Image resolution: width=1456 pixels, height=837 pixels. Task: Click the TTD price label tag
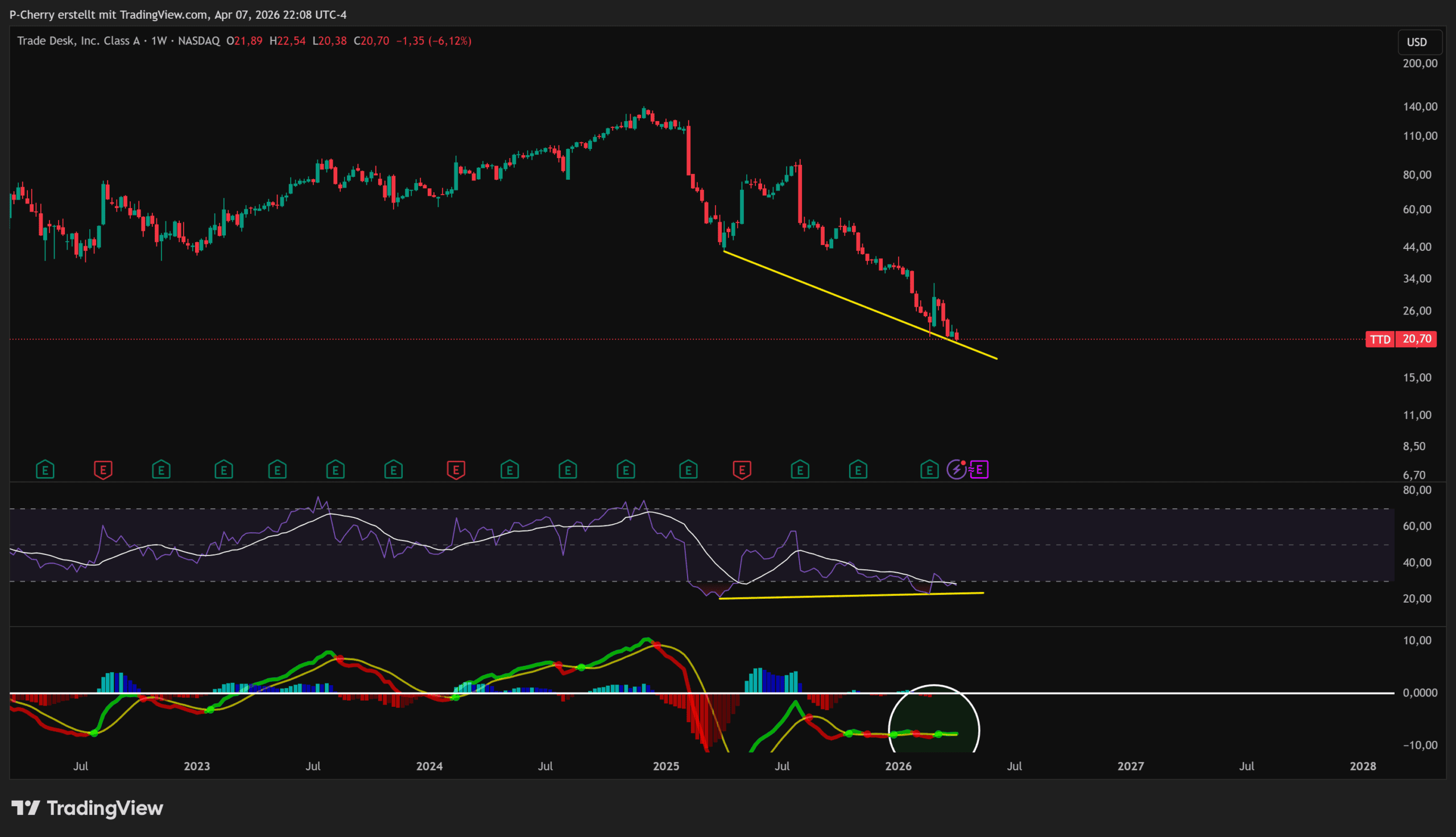click(x=1380, y=339)
